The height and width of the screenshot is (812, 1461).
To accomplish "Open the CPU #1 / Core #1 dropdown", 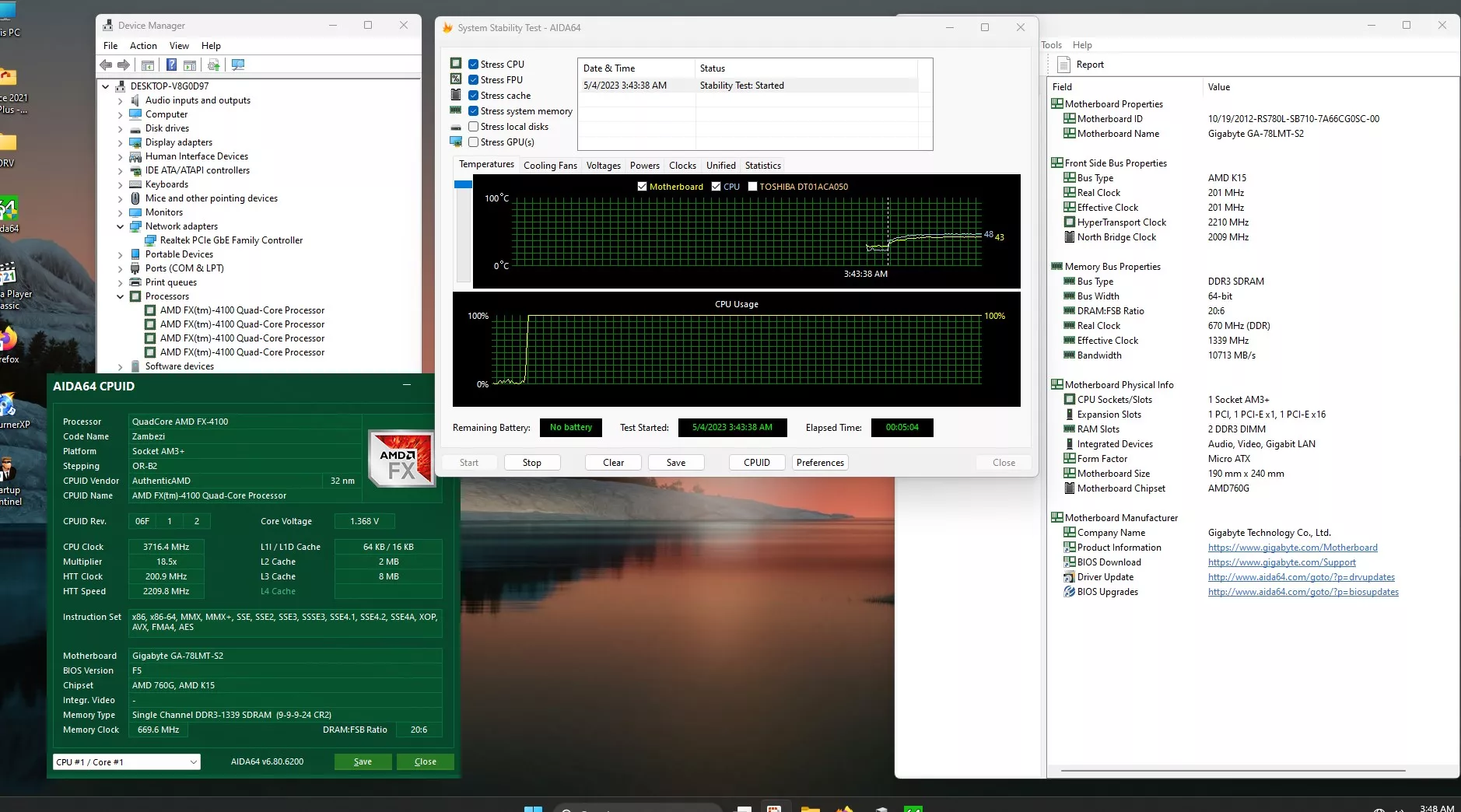I will [127, 762].
